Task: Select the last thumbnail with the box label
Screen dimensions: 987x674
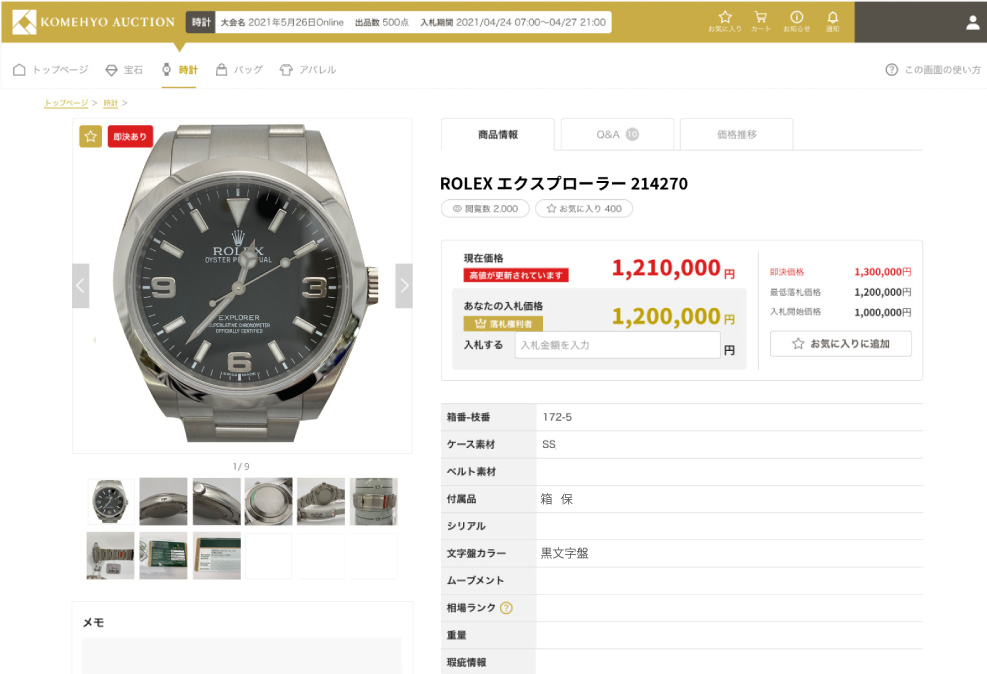Action: click(217, 556)
